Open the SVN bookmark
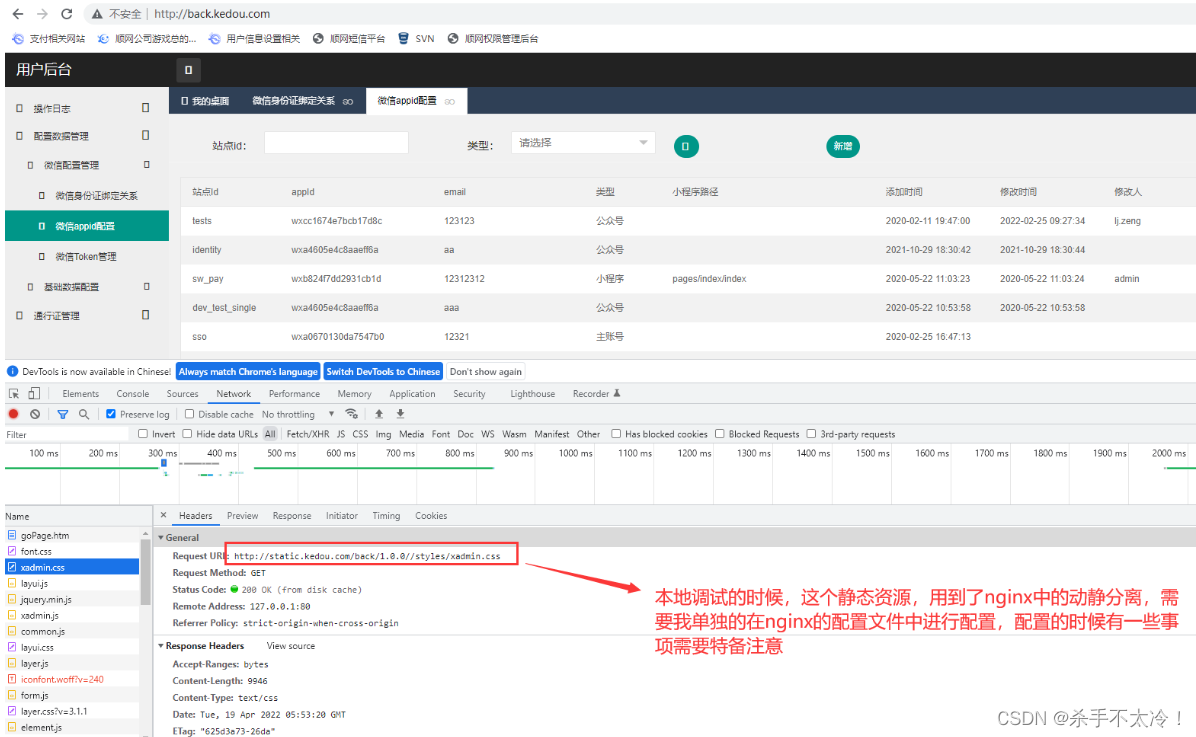 (416, 38)
